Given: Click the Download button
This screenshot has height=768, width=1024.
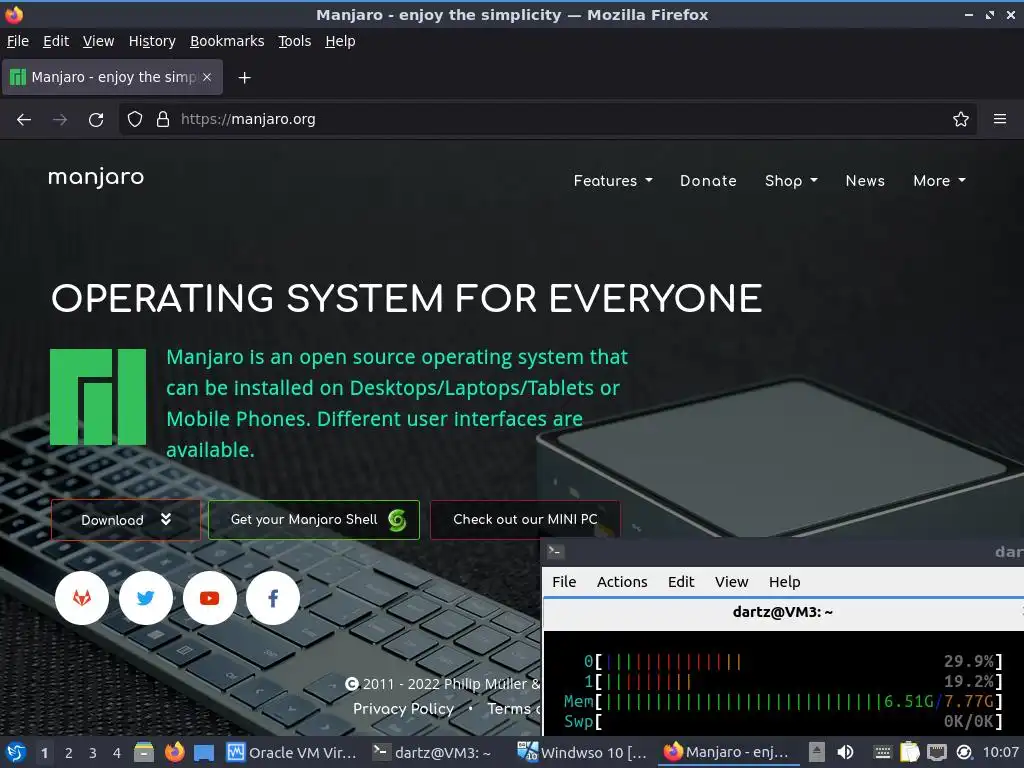Looking at the screenshot, I should [x=125, y=520].
